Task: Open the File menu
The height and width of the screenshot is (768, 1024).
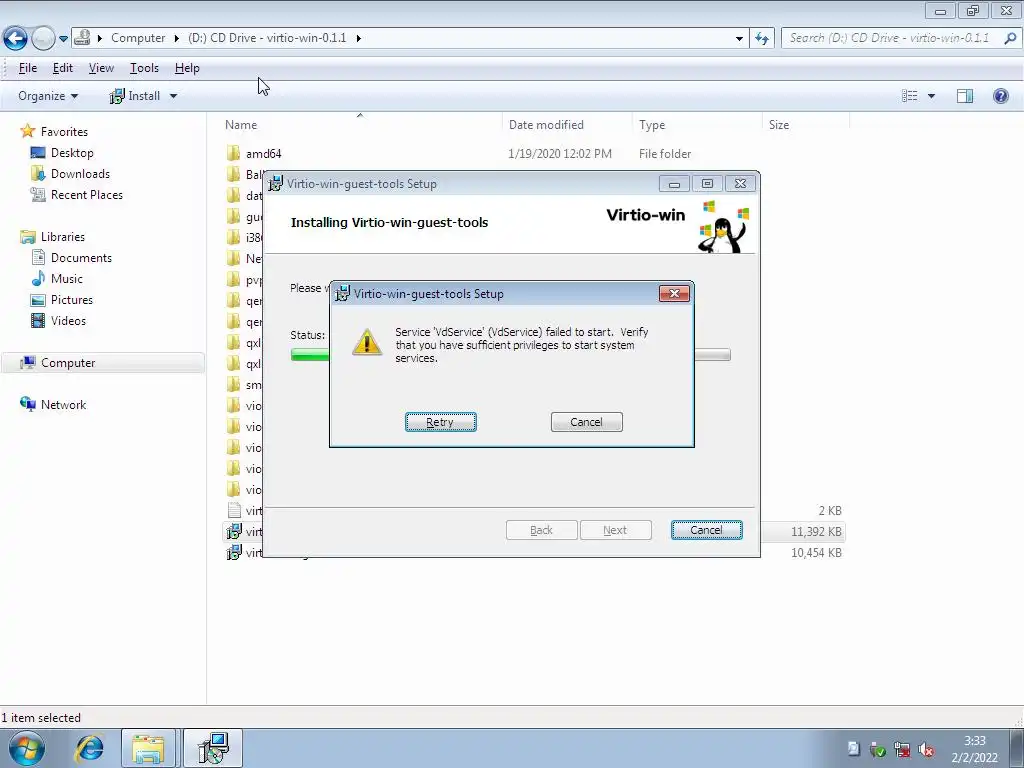Action: (27, 68)
